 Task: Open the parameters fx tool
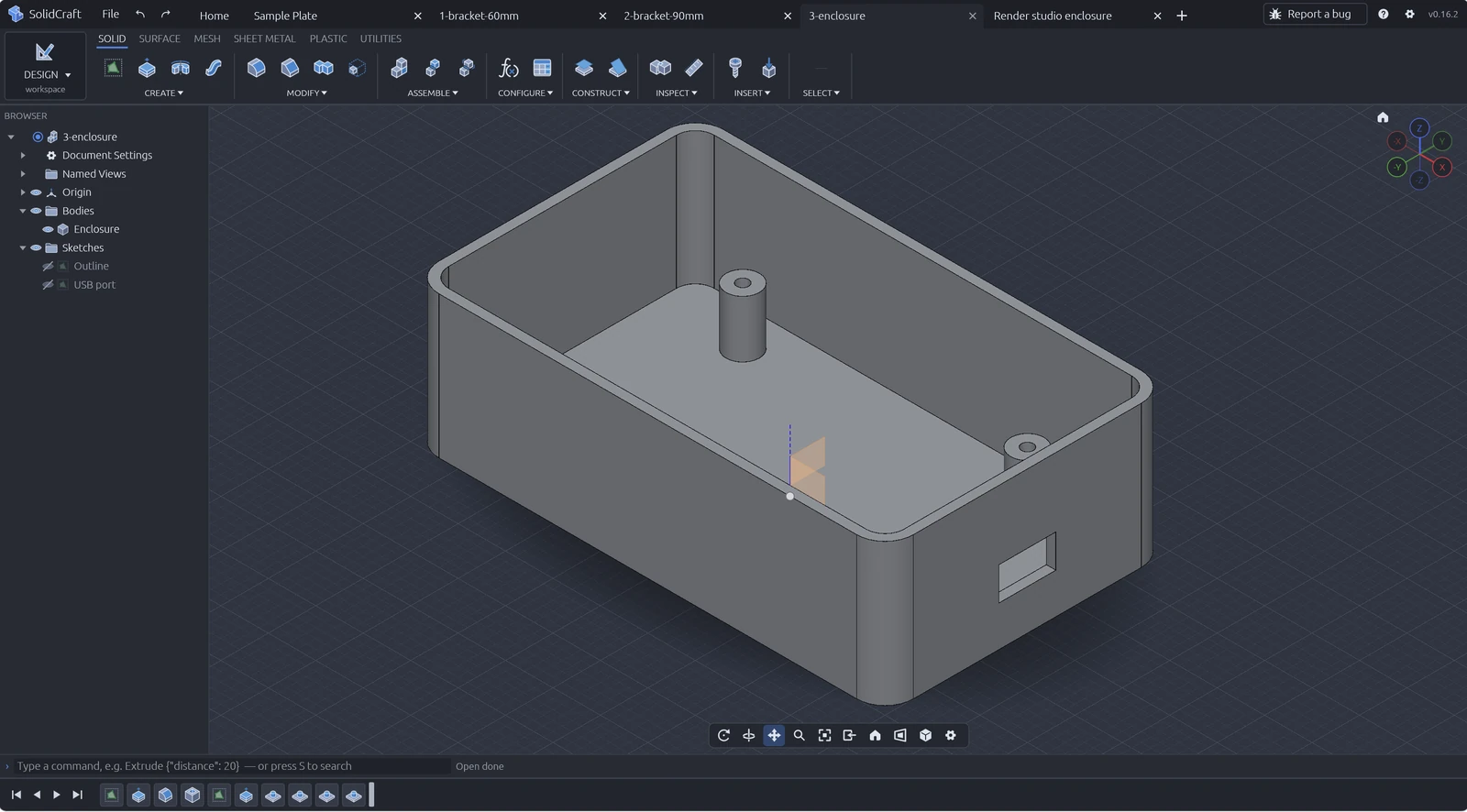(509, 68)
